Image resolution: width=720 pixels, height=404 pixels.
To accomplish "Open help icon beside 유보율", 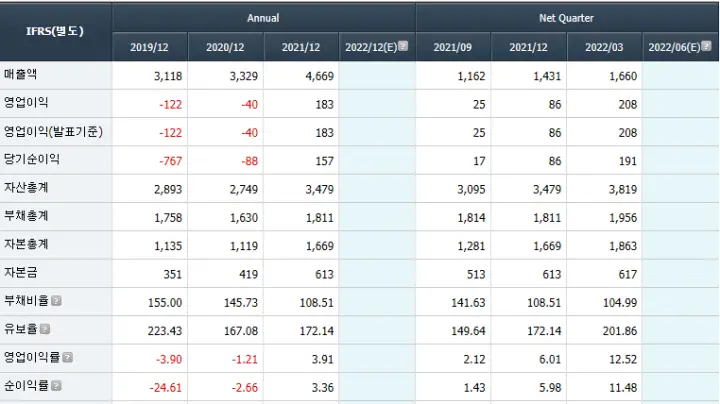I will (45, 329).
